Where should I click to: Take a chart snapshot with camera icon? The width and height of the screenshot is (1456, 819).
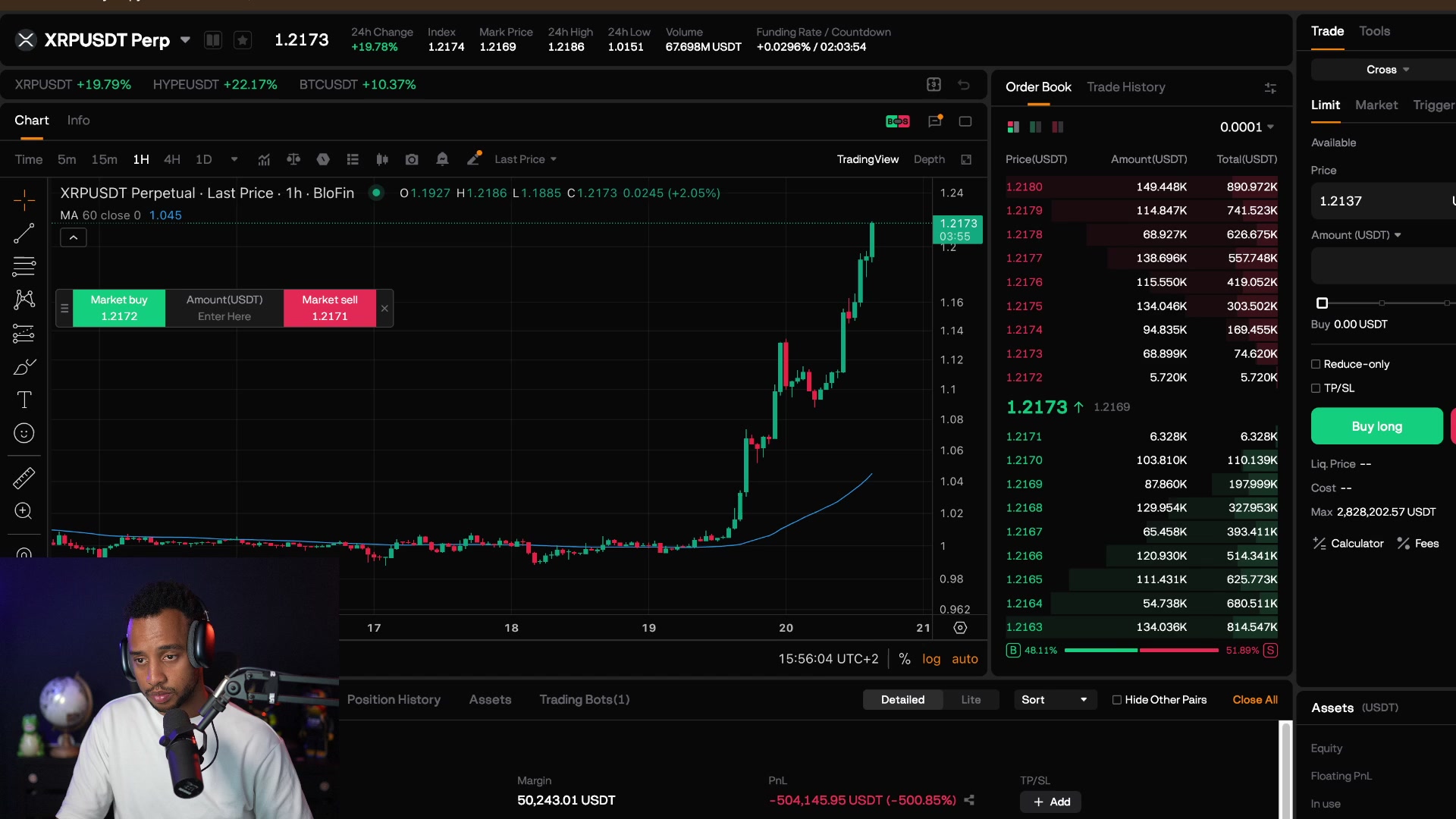[412, 159]
